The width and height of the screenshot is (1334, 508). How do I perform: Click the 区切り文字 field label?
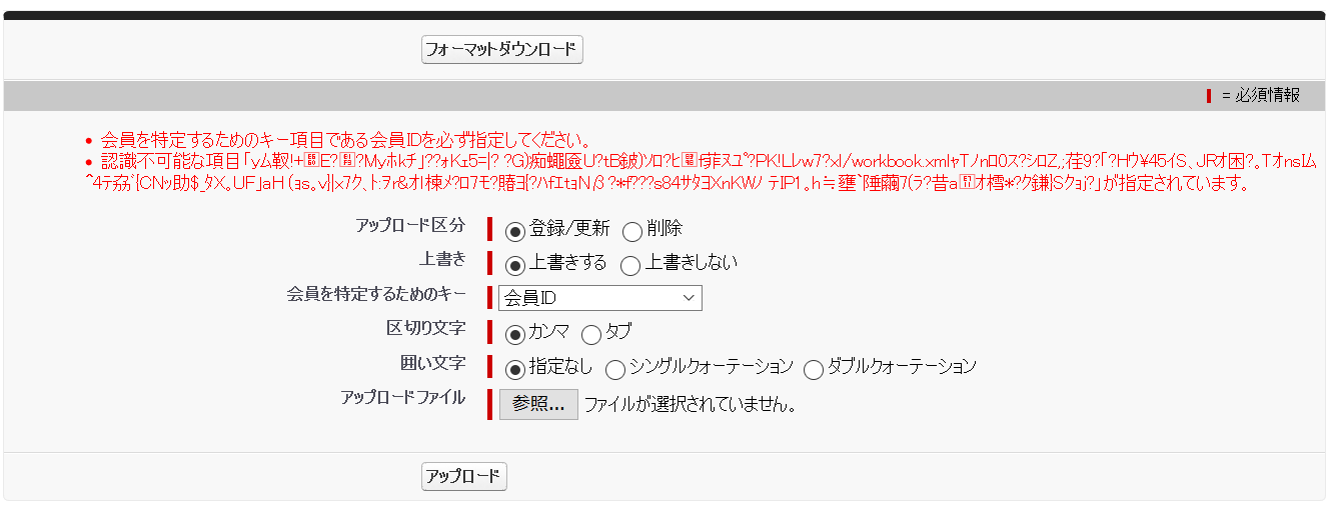coord(426,328)
